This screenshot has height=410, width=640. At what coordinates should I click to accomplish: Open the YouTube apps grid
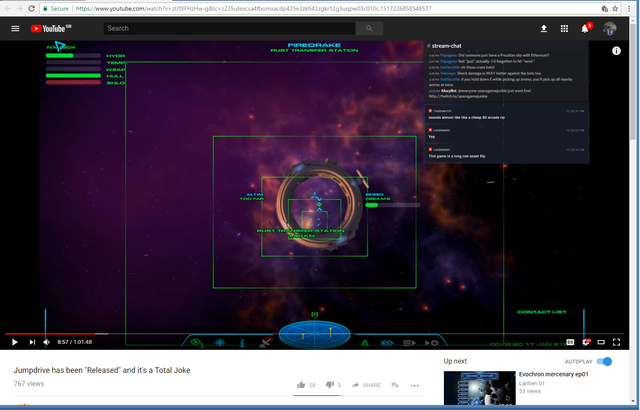point(564,29)
